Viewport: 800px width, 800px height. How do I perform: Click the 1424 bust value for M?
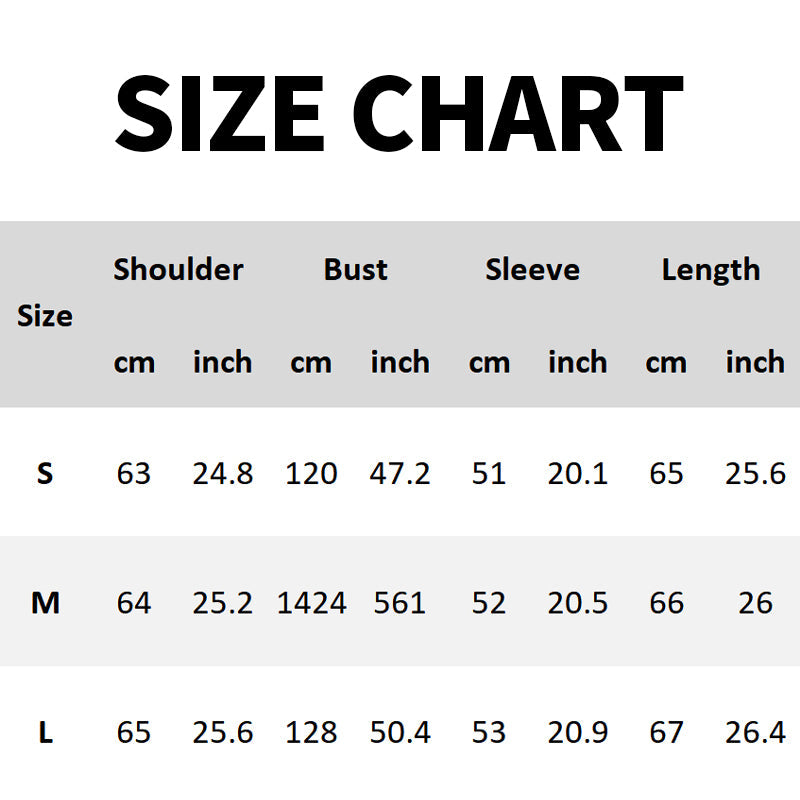click(311, 603)
